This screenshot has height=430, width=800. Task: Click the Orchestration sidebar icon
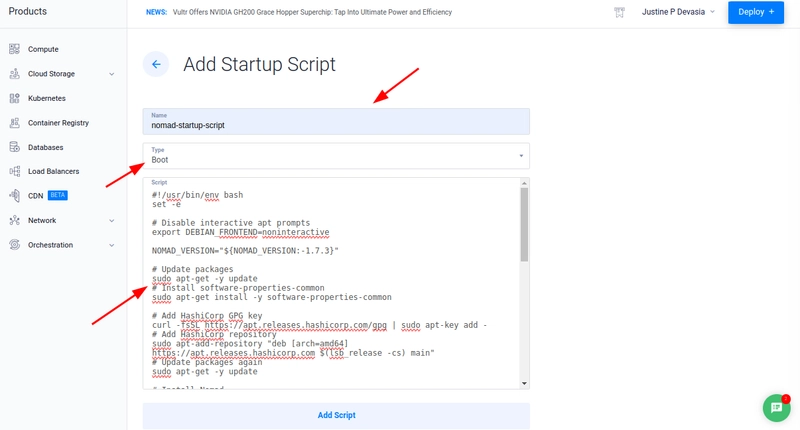[14, 245]
